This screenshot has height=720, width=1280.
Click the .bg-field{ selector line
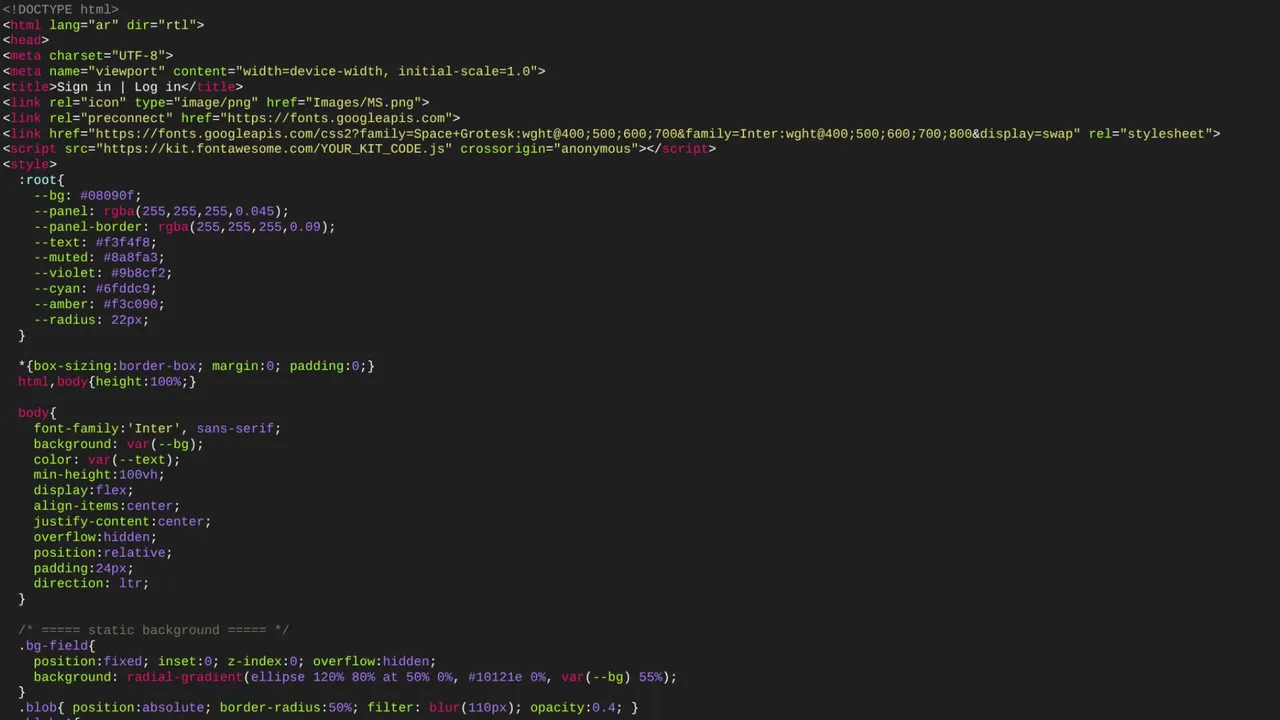click(57, 646)
